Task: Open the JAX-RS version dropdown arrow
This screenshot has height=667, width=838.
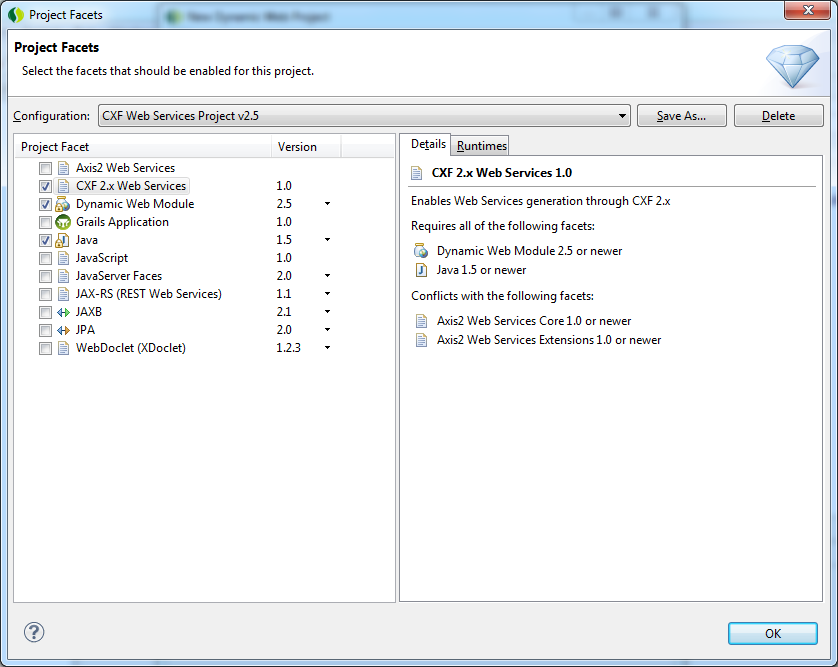Action: pos(328,293)
